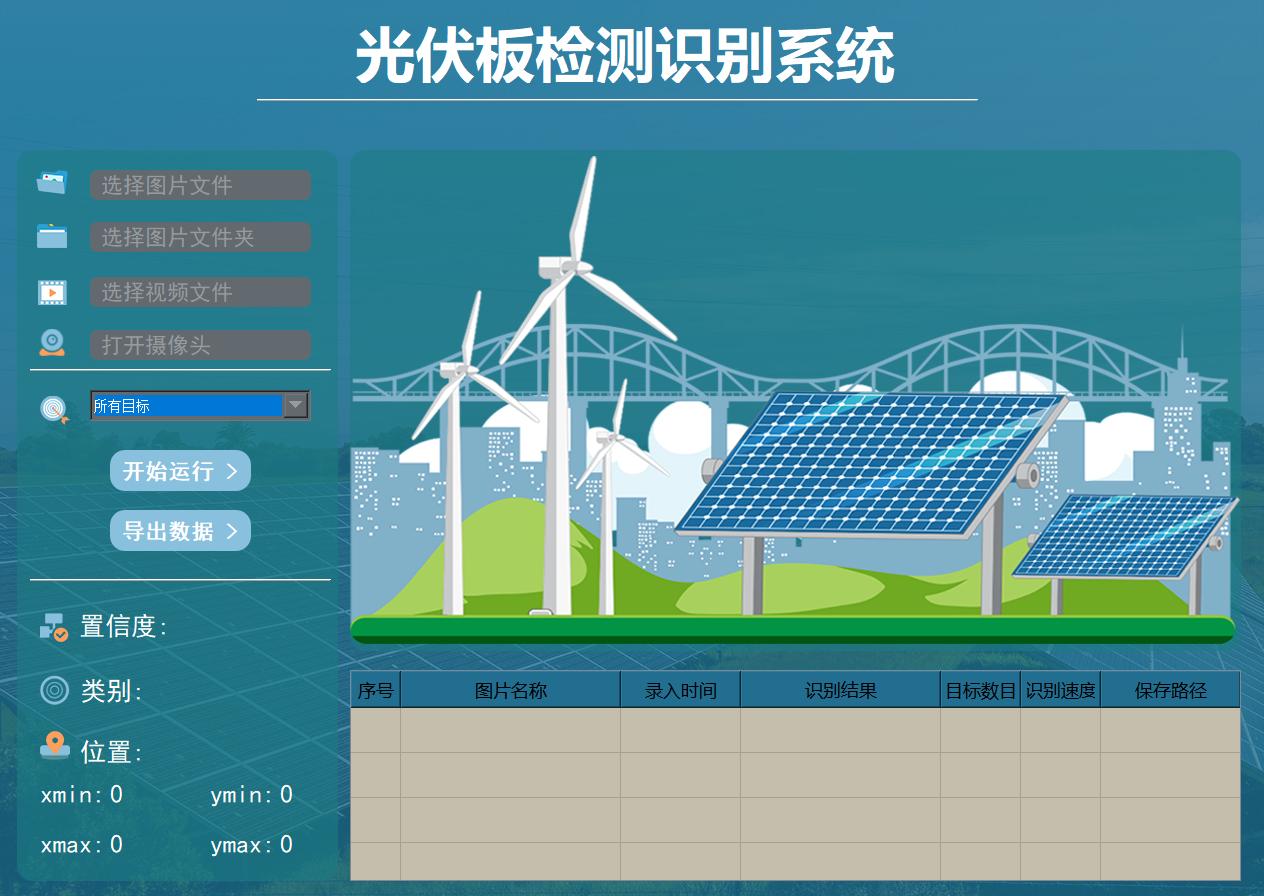Click the 目标数目 column header
The image size is (1264, 896).
pos(980,690)
